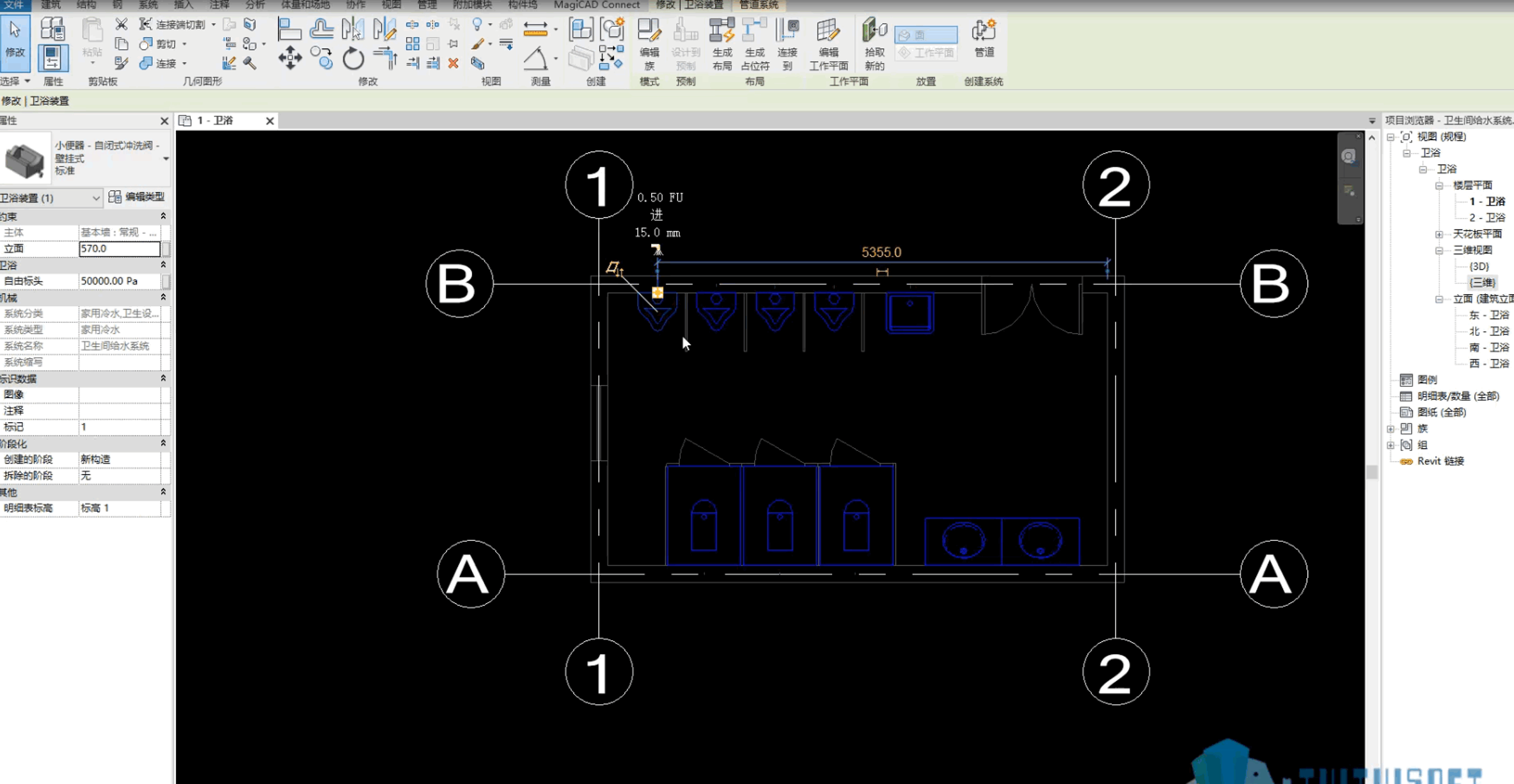Click the 立面 elevation value field
Image resolution: width=1514 pixels, height=784 pixels.
119,249
